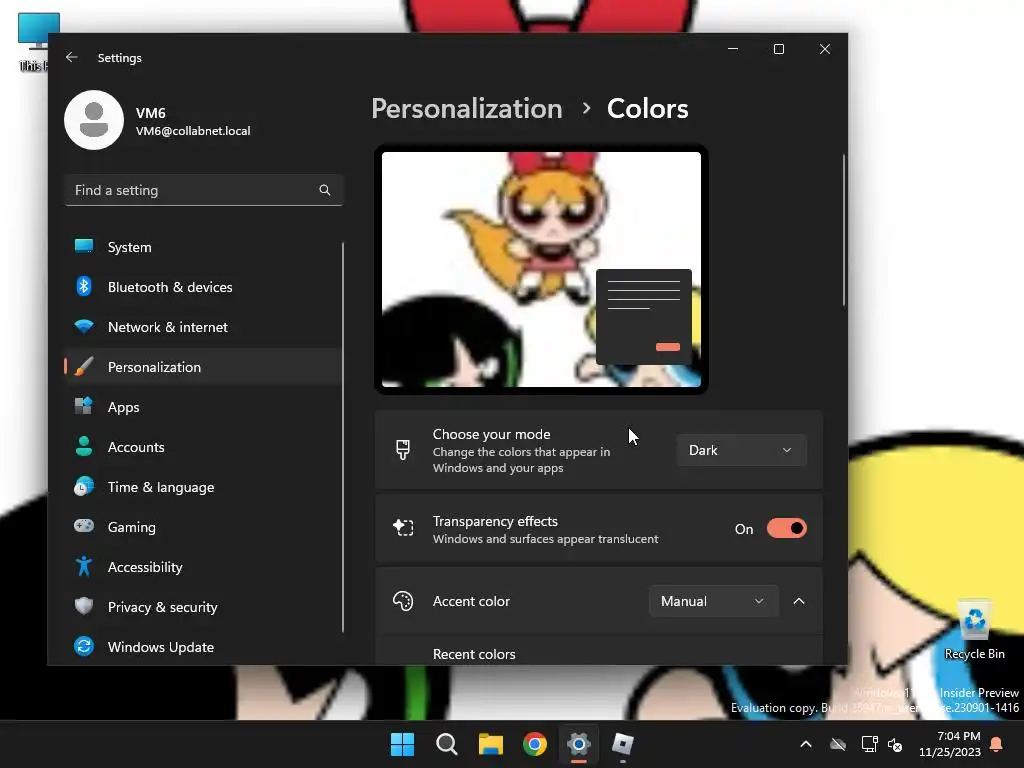Collapse the Accent color section

[x=799, y=601]
